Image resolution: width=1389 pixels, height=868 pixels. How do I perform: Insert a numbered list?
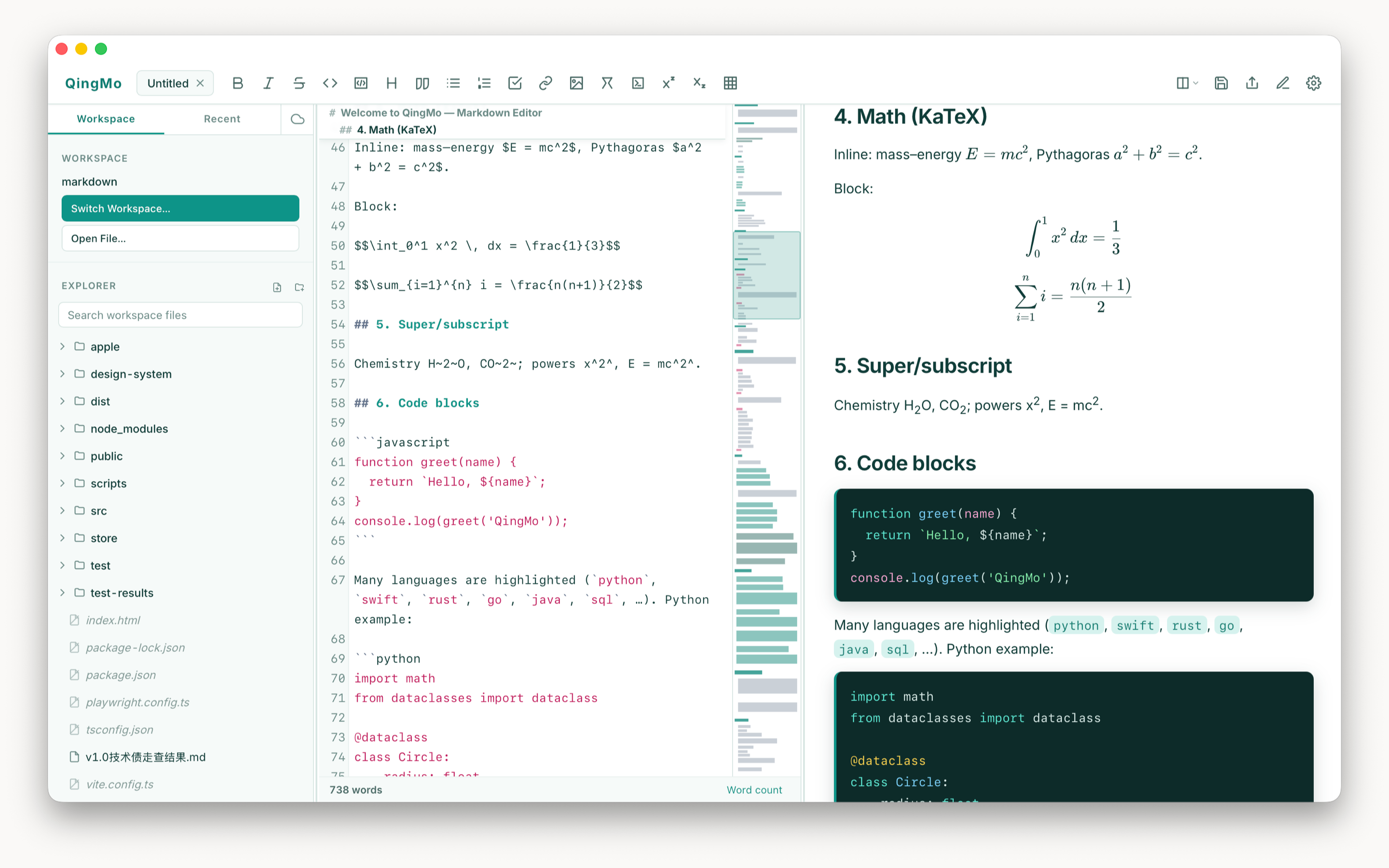tap(484, 83)
